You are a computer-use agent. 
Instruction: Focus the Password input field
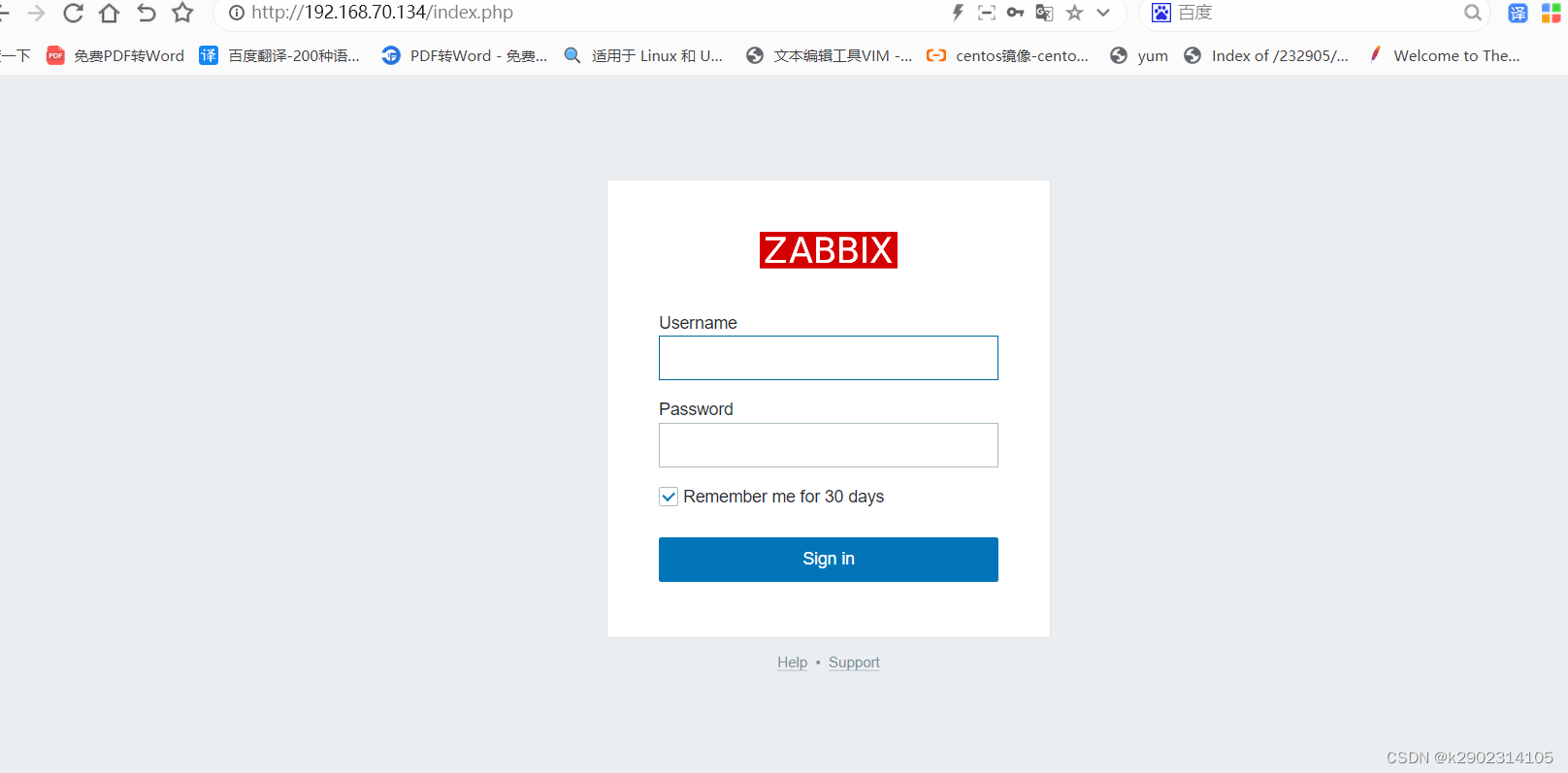[x=829, y=445]
